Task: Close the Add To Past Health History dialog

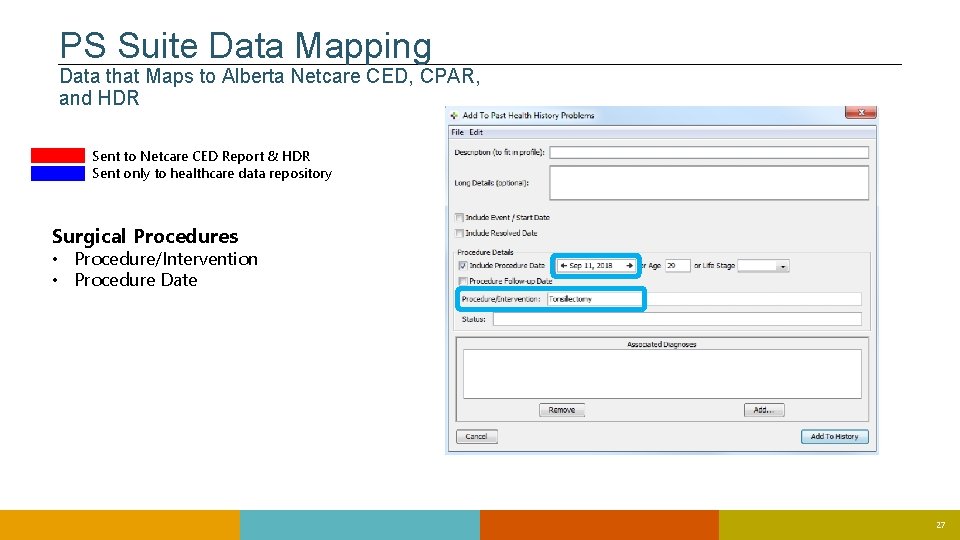Action: click(x=861, y=113)
